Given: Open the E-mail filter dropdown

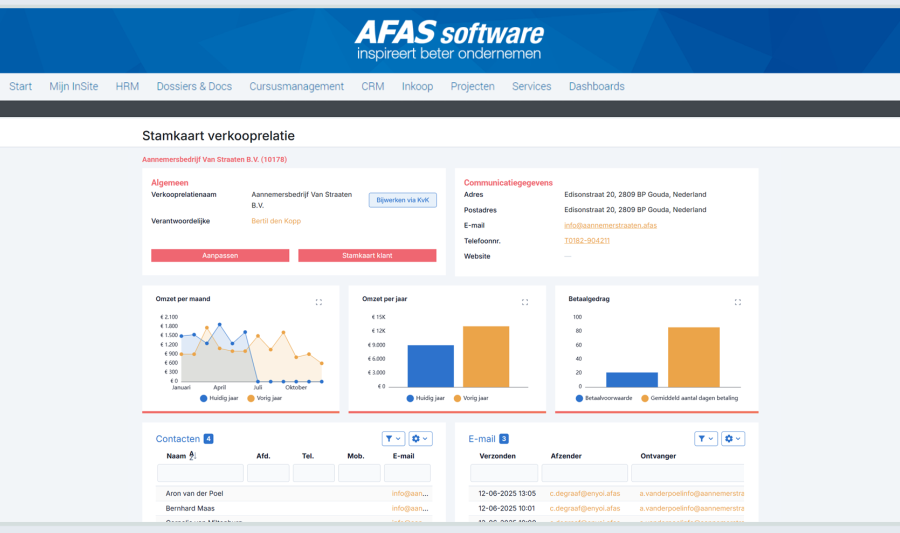Looking at the screenshot, I should [705, 438].
